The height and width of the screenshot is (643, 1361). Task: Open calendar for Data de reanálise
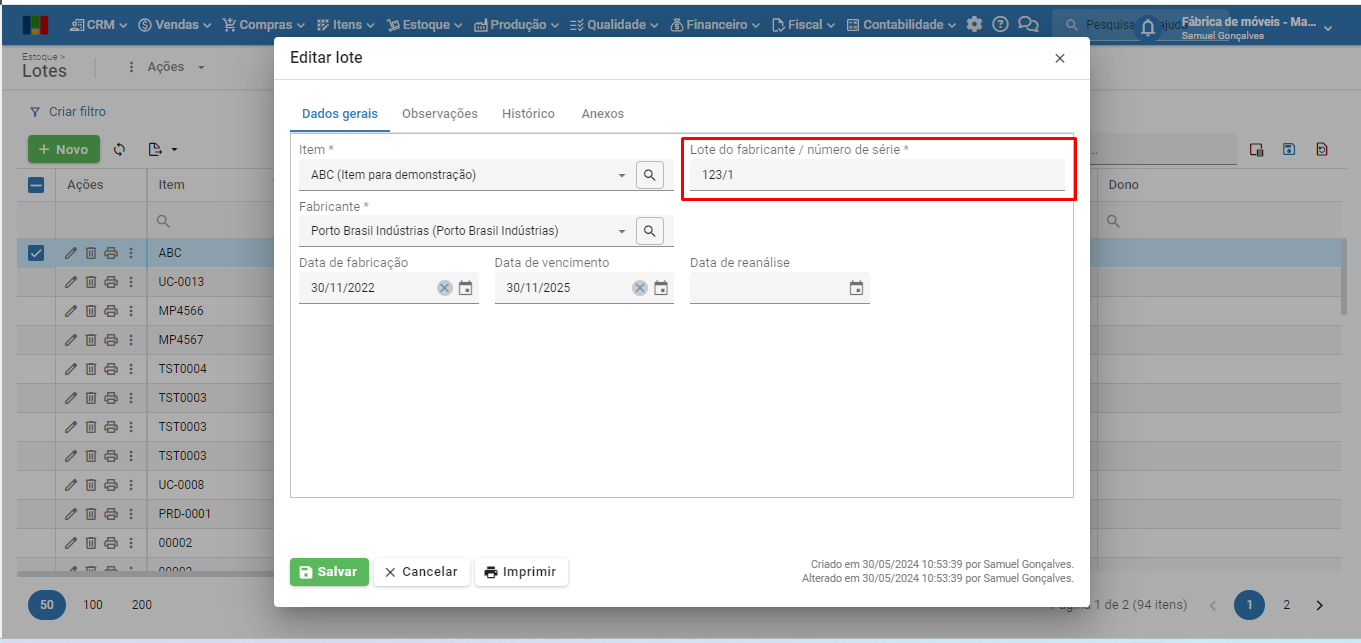(856, 288)
